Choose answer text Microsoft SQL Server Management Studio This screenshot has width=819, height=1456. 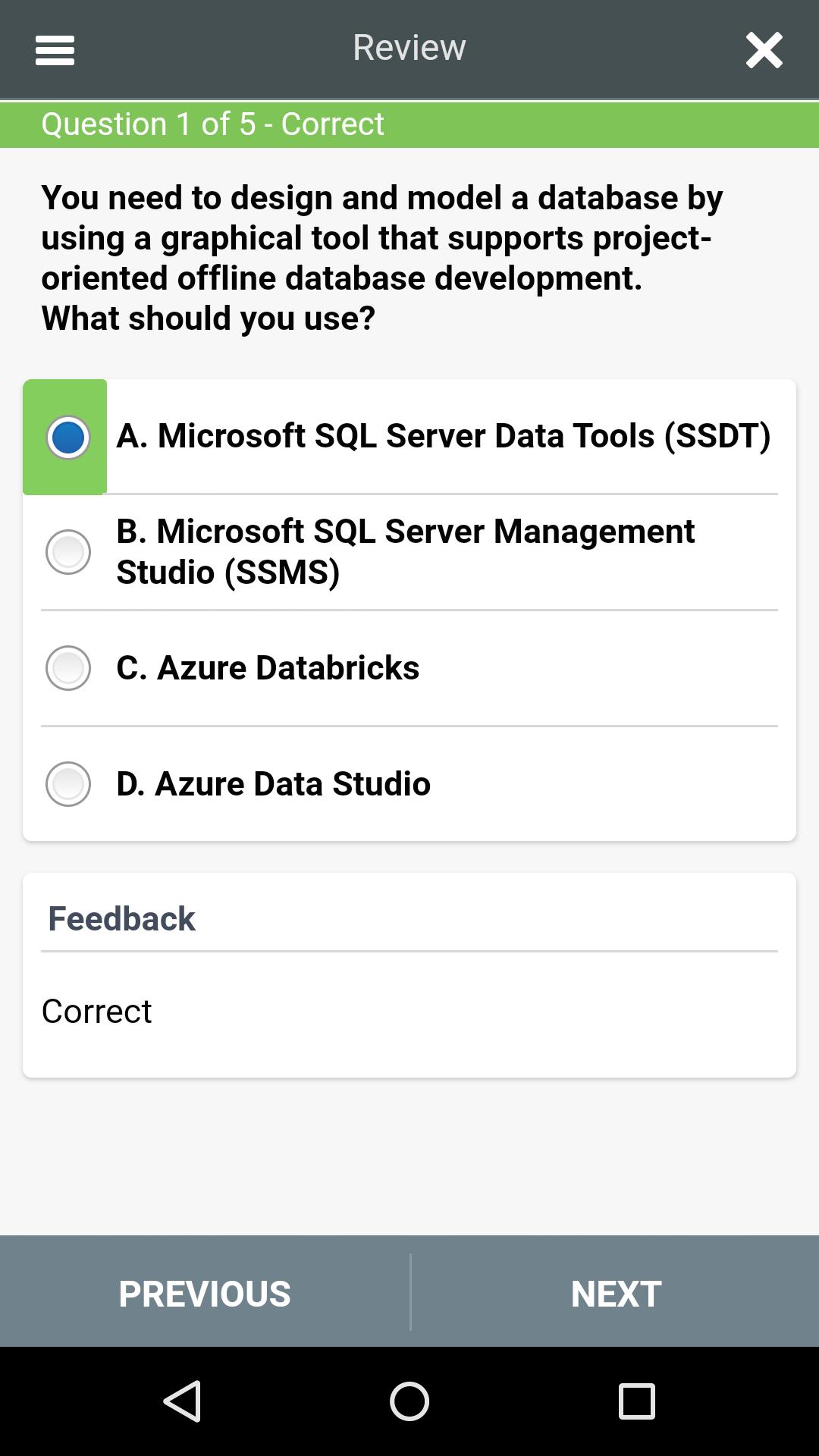click(x=405, y=551)
